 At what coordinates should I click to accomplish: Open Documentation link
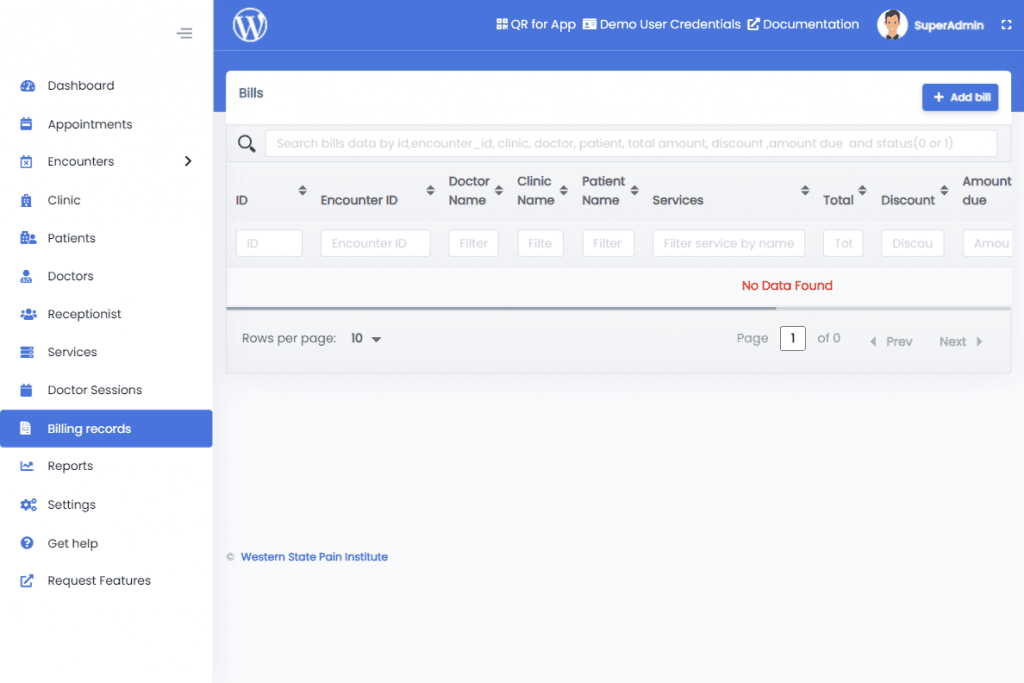point(803,24)
